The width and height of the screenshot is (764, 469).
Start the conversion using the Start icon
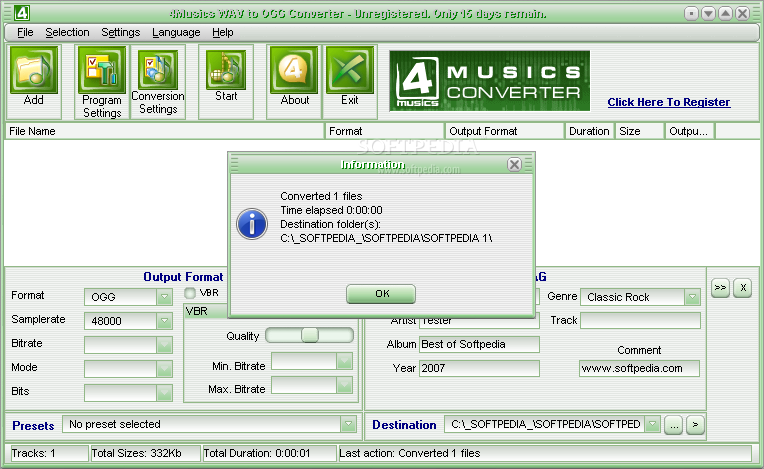coord(226,70)
